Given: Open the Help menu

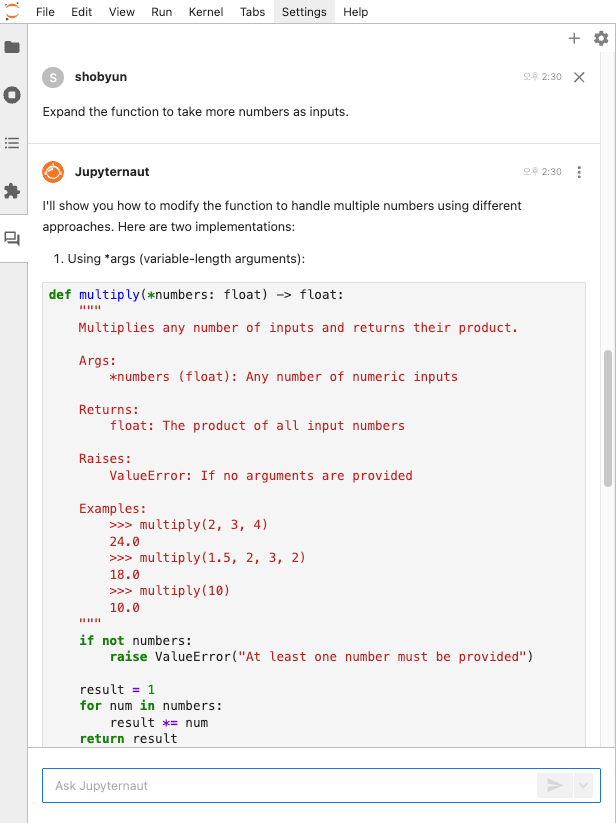Looking at the screenshot, I should click(x=355, y=12).
